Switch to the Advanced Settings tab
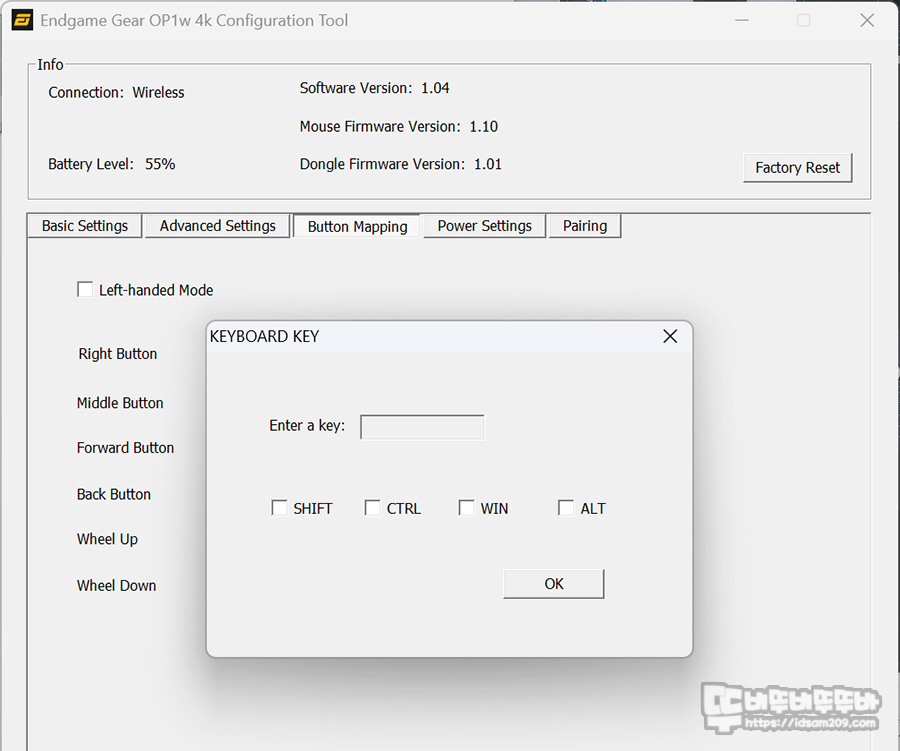Screen dimensions: 900x751 tap(218, 226)
